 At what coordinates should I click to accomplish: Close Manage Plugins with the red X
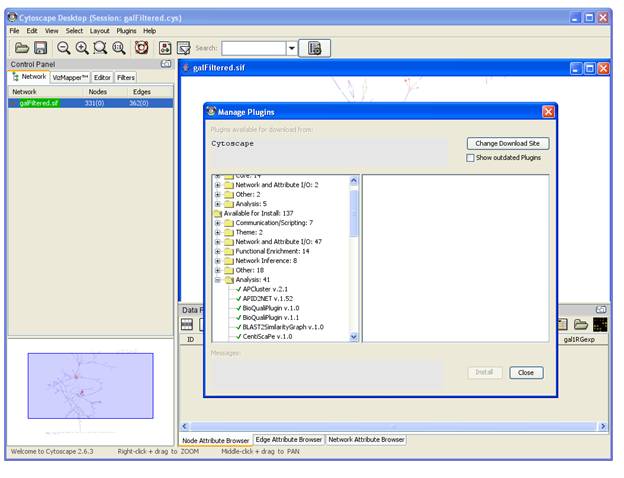(548, 112)
